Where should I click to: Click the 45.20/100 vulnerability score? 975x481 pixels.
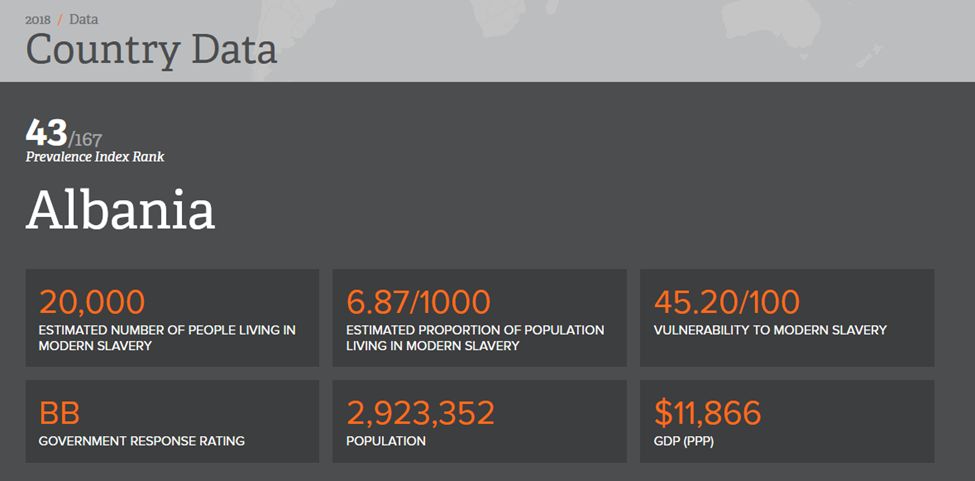pyautogui.click(x=727, y=301)
